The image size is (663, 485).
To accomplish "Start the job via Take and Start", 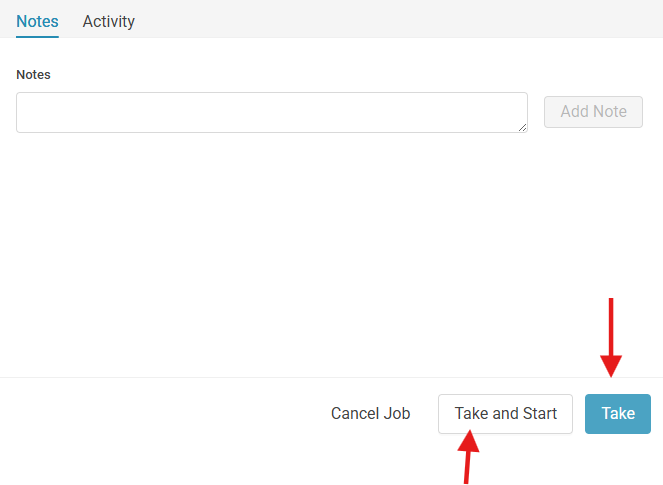I will point(505,414).
